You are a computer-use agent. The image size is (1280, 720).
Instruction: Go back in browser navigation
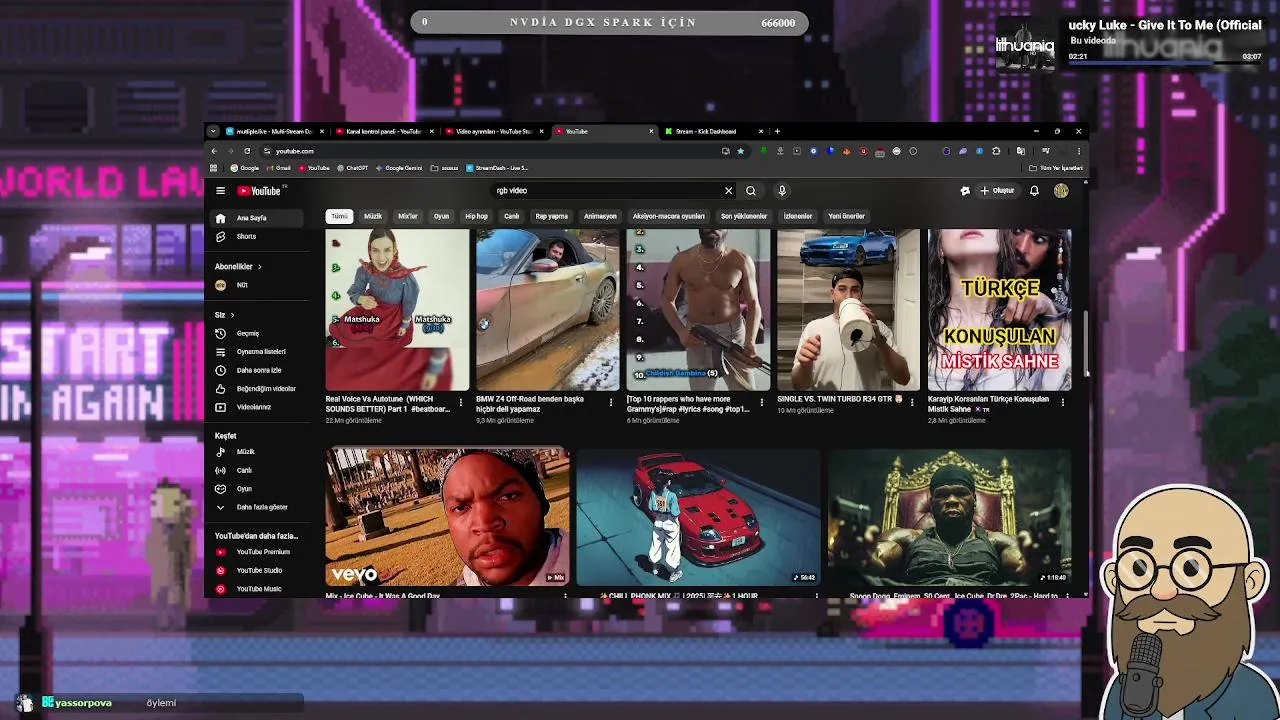pyautogui.click(x=214, y=151)
